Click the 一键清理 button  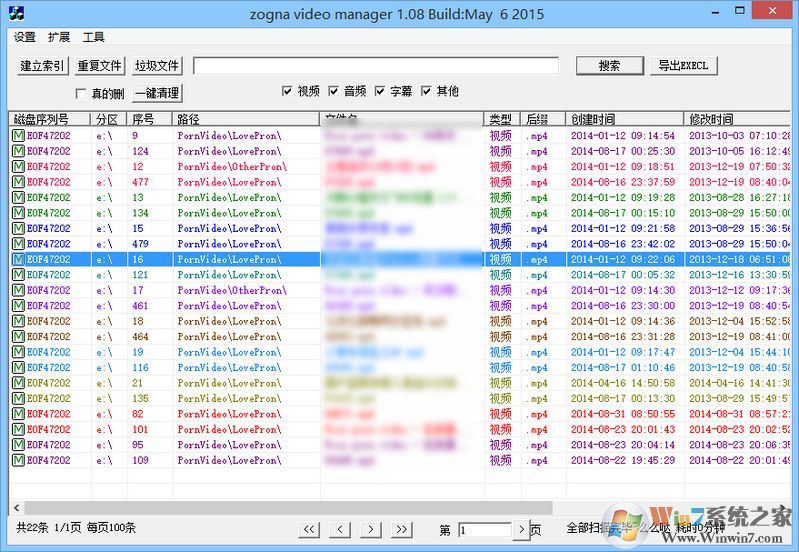(x=157, y=93)
